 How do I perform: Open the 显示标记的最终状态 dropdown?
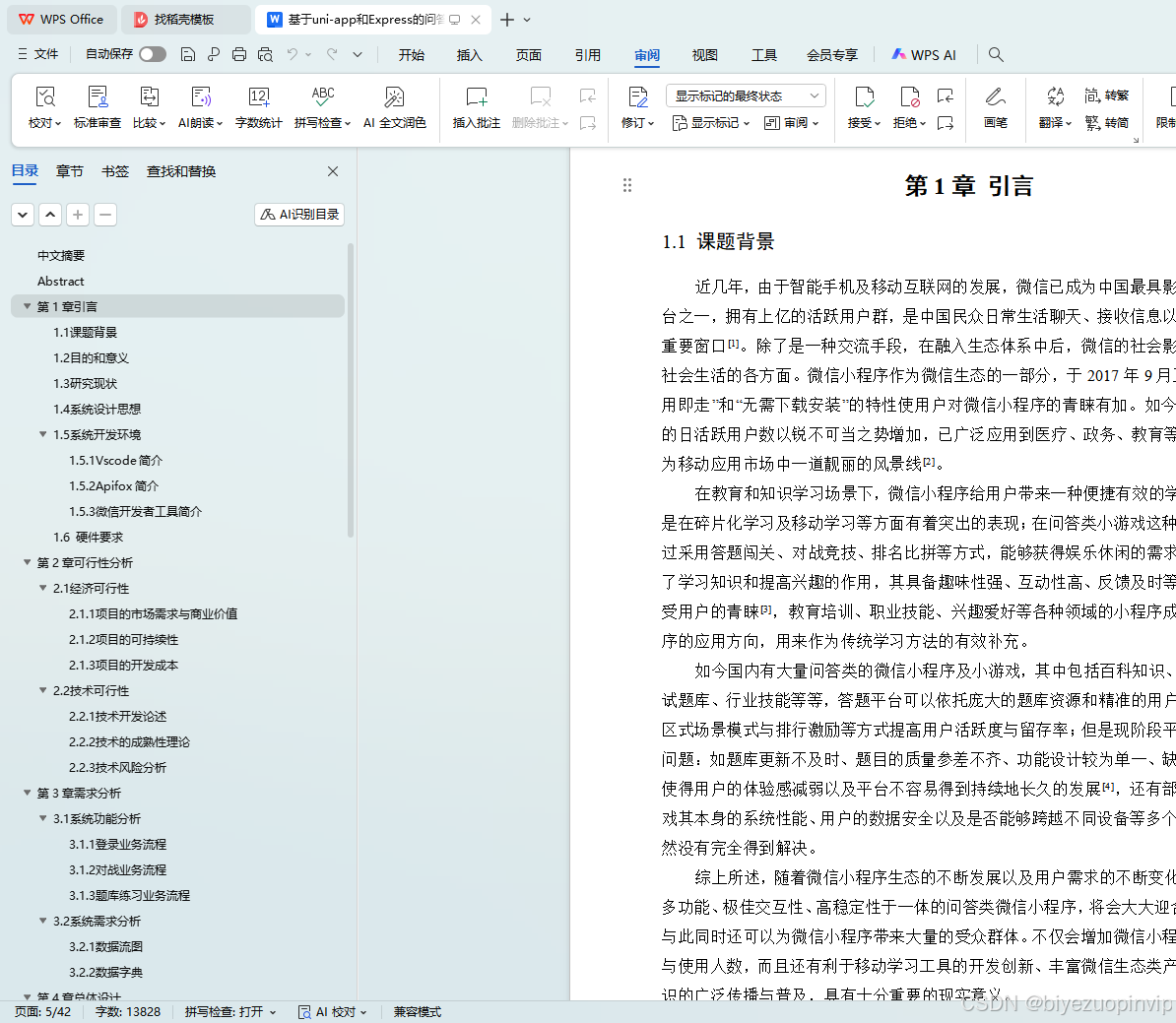(x=746, y=96)
